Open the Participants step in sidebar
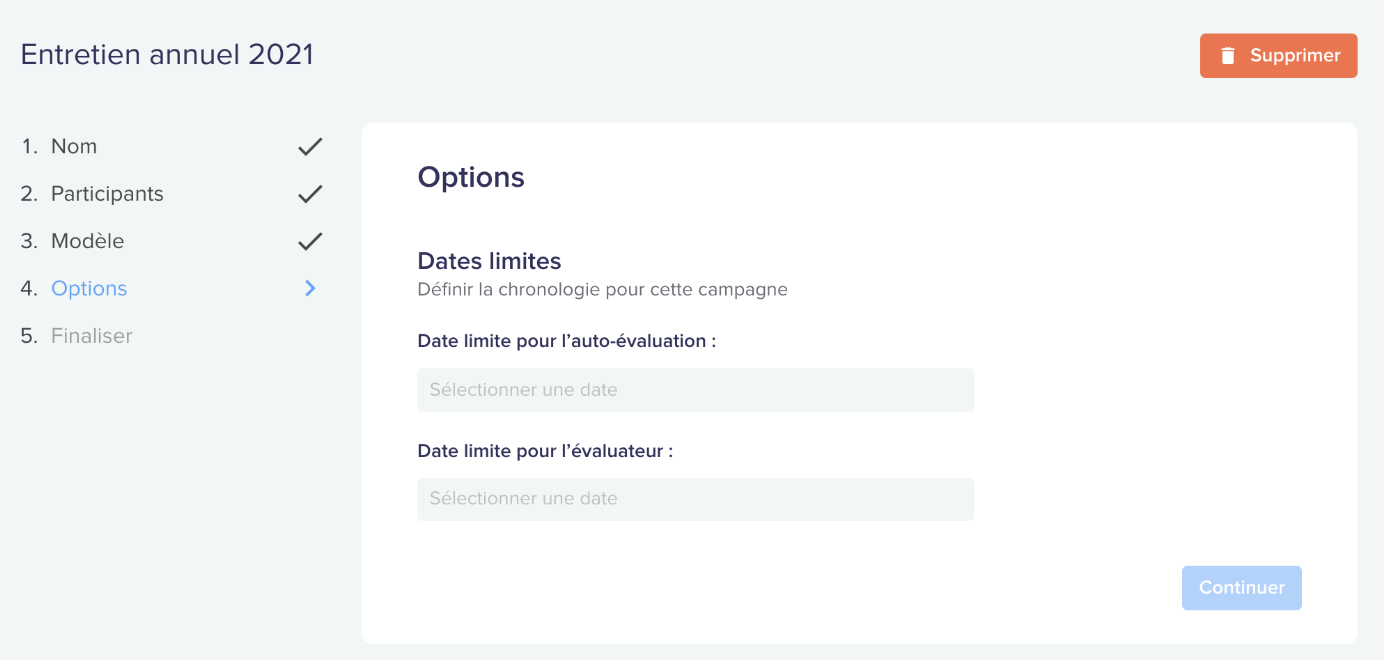 click(92, 194)
